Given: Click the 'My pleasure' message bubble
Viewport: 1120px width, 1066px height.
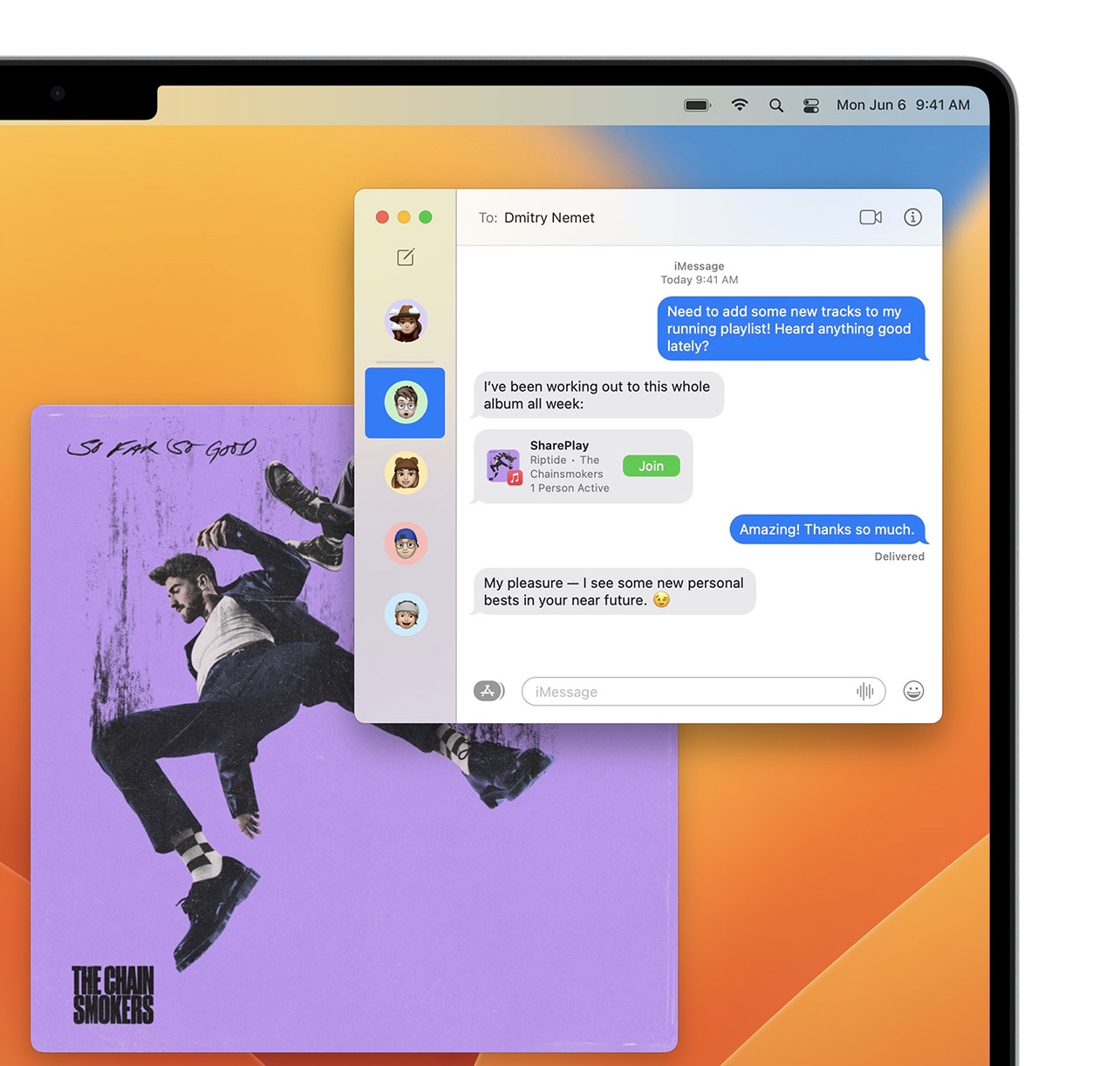Looking at the screenshot, I should click(x=615, y=591).
